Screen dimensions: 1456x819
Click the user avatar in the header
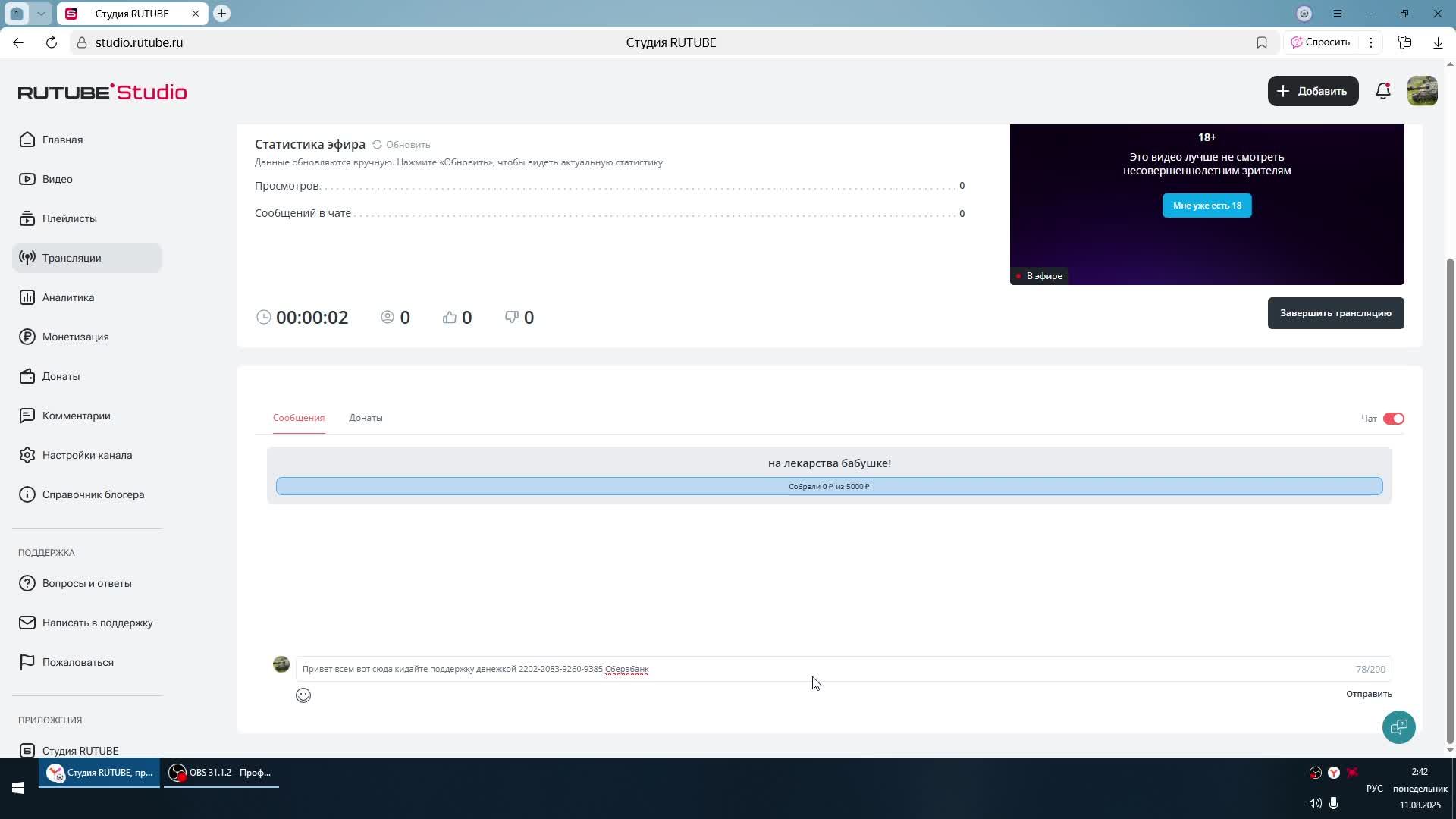coord(1422,91)
